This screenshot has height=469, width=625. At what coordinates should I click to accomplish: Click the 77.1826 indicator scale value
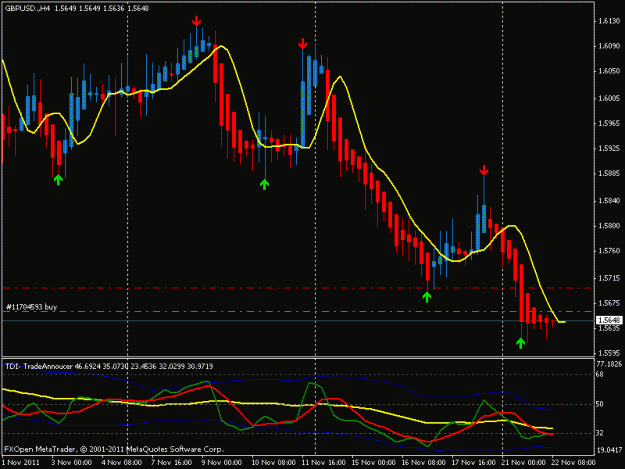pyautogui.click(x=609, y=364)
